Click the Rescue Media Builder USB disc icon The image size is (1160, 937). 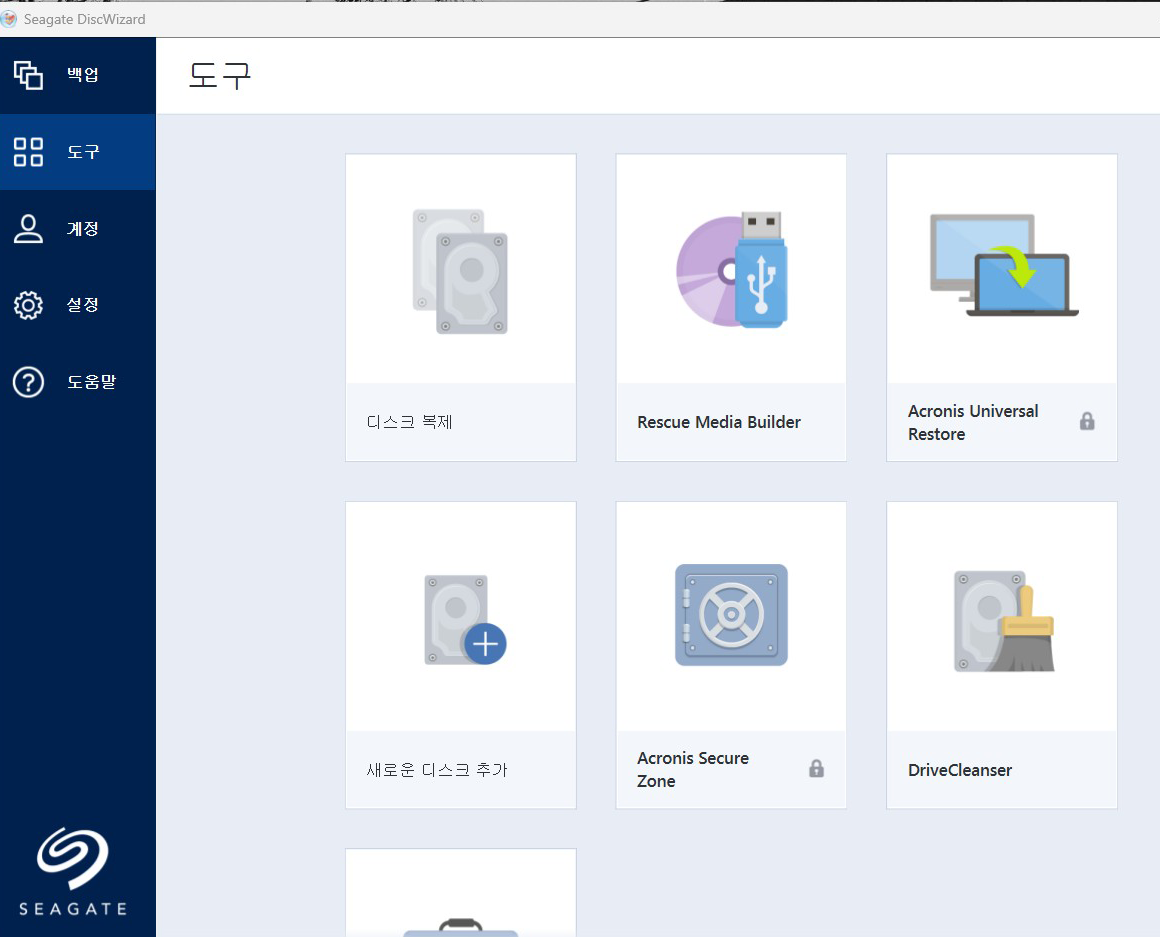pyautogui.click(x=732, y=270)
